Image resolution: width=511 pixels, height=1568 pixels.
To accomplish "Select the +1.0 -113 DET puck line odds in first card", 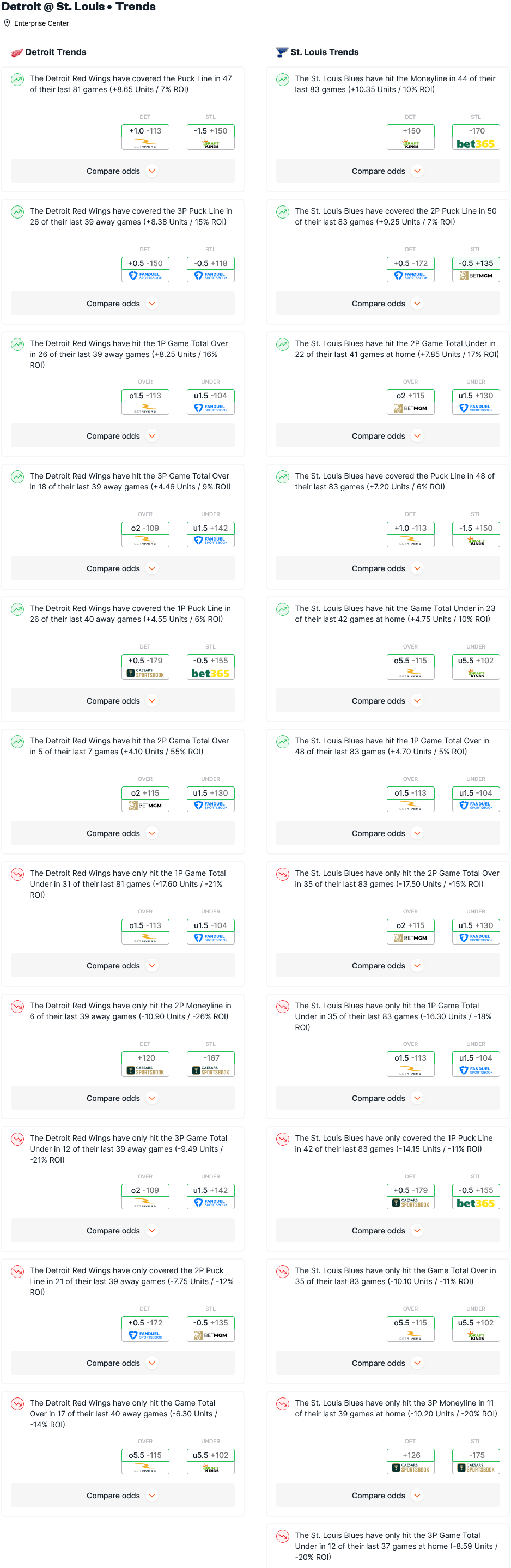I will click(x=145, y=131).
